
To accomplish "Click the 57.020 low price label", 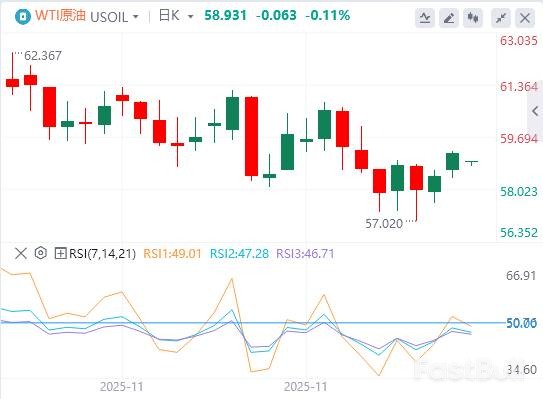I will click(x=384, y=224).
